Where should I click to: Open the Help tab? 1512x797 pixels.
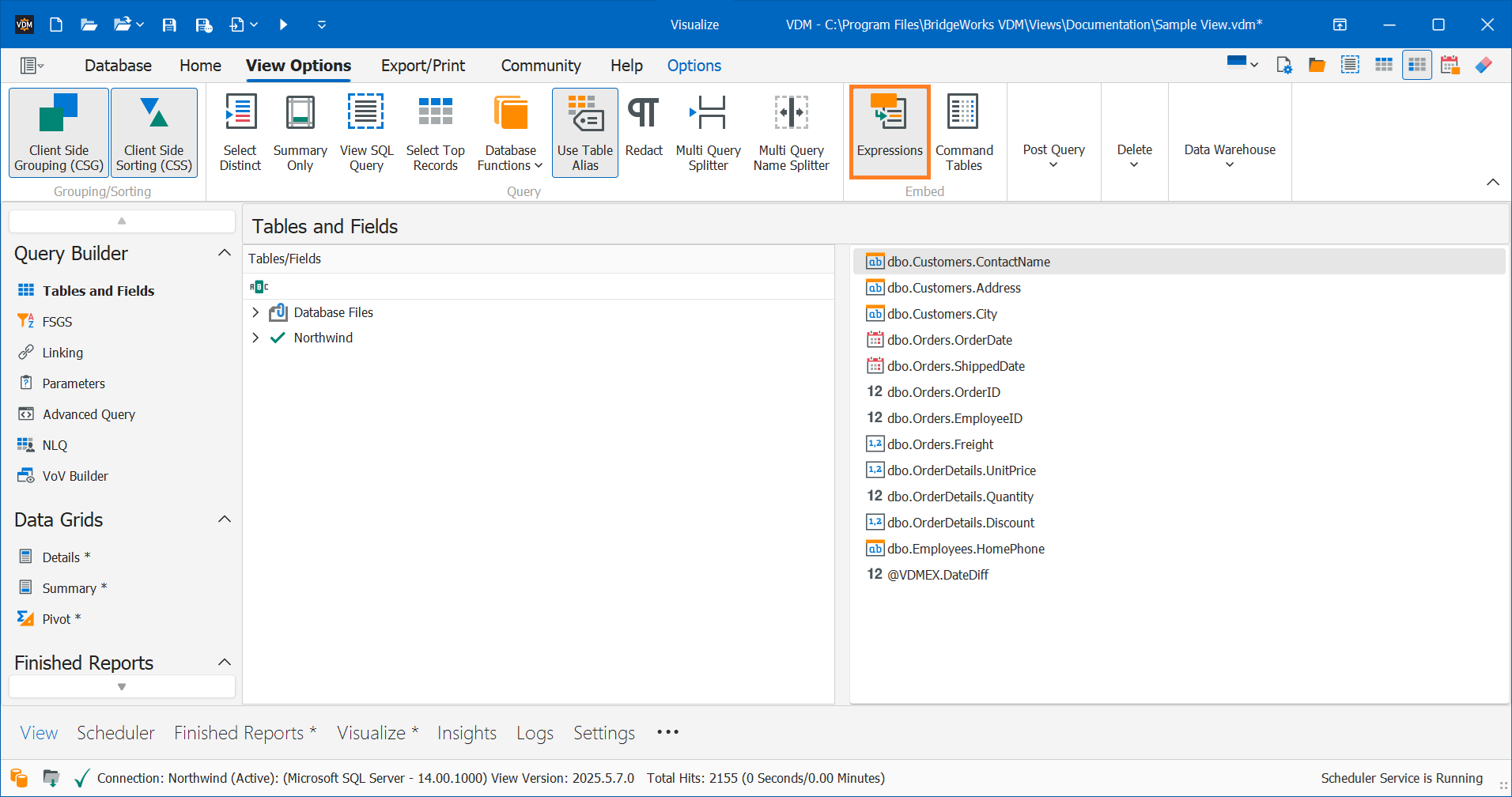click(x=626, y=66)
